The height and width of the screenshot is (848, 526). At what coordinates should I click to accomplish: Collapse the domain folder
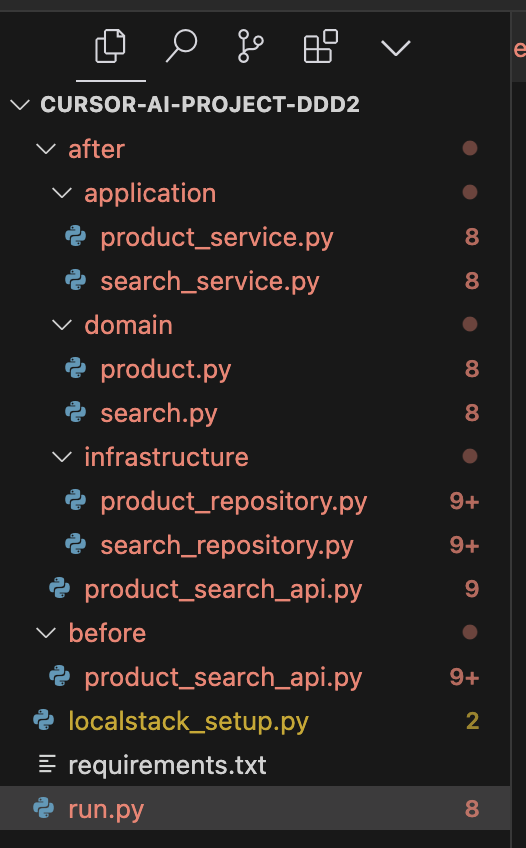point(62,324)
